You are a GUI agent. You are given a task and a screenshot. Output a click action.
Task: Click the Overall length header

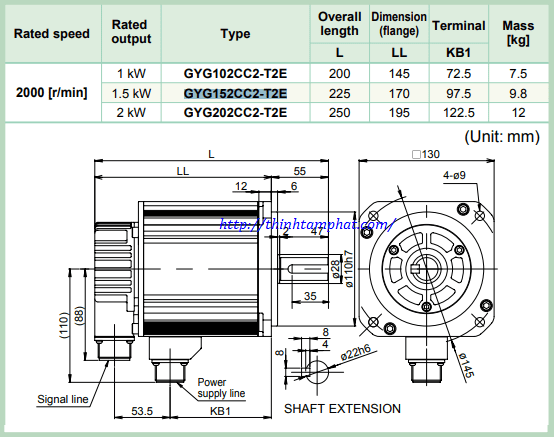coord(340,24)
